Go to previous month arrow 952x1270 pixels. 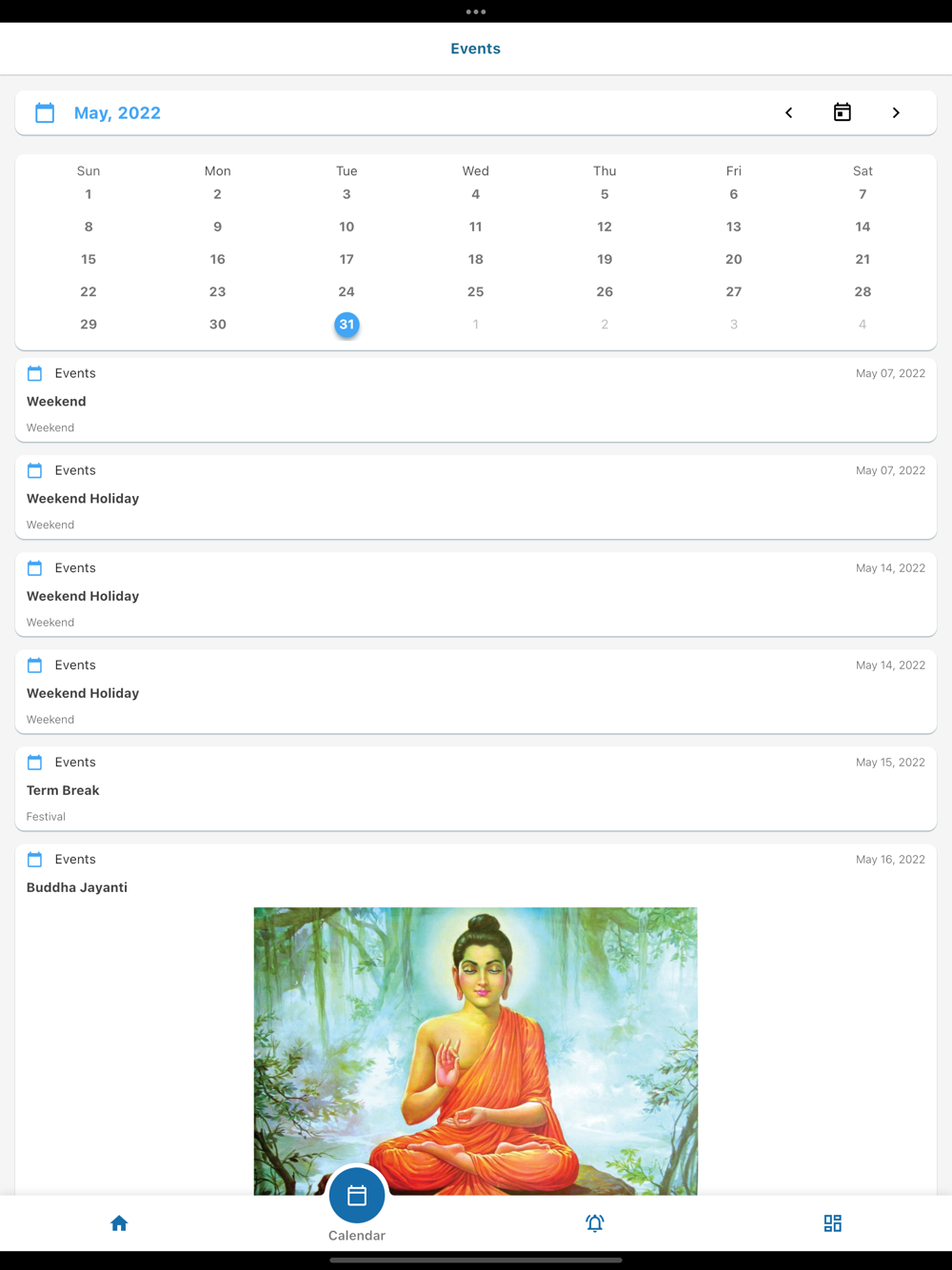[788, 112]
